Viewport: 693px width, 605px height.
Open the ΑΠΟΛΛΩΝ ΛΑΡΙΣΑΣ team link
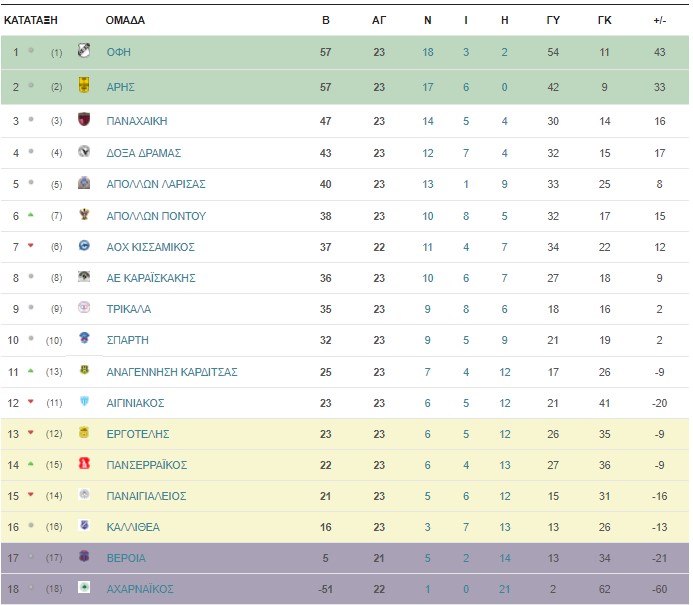[x=156, y=184]
